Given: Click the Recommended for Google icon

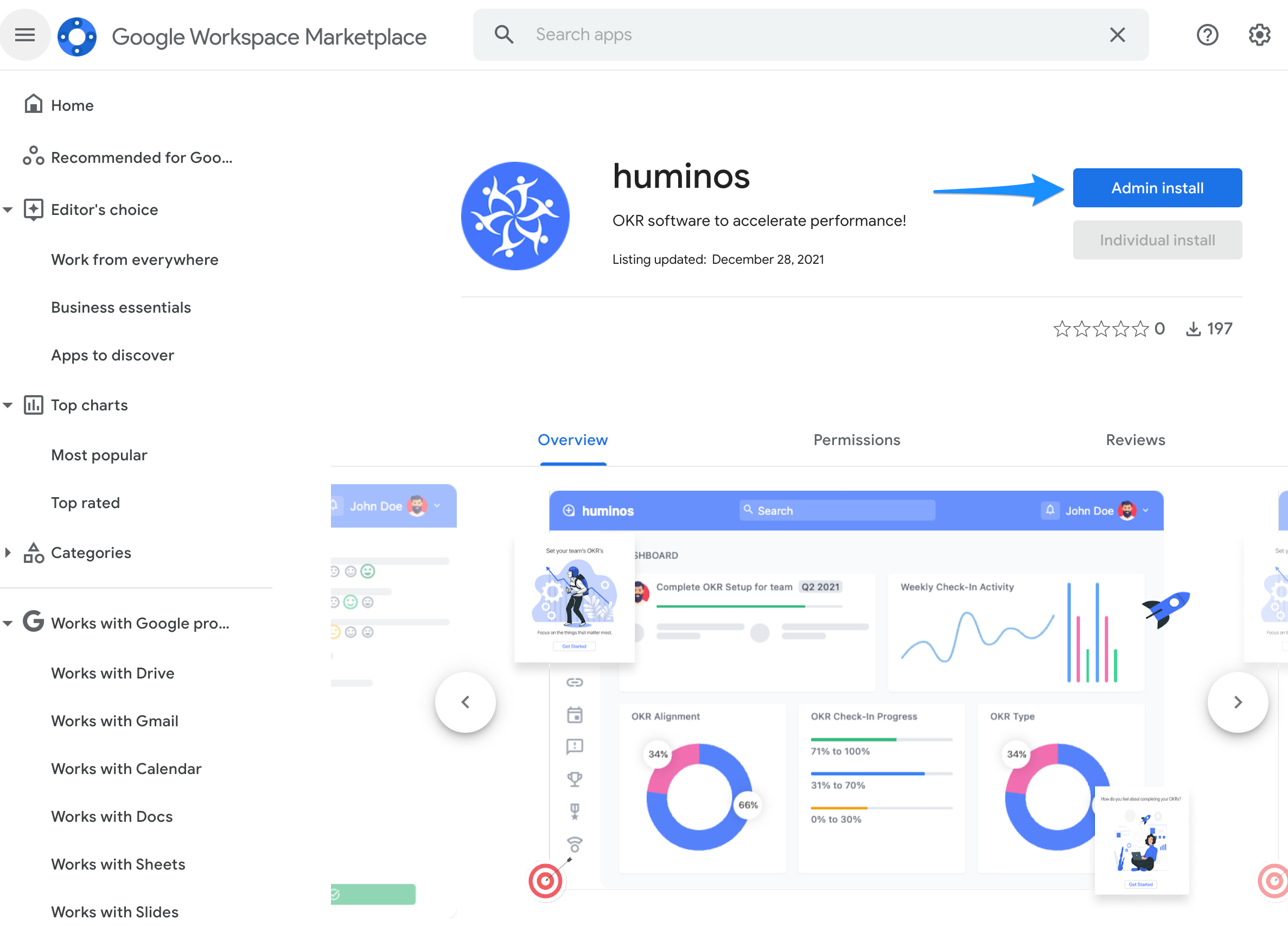Looking at the screenshot, I should (x=34, y=156).
